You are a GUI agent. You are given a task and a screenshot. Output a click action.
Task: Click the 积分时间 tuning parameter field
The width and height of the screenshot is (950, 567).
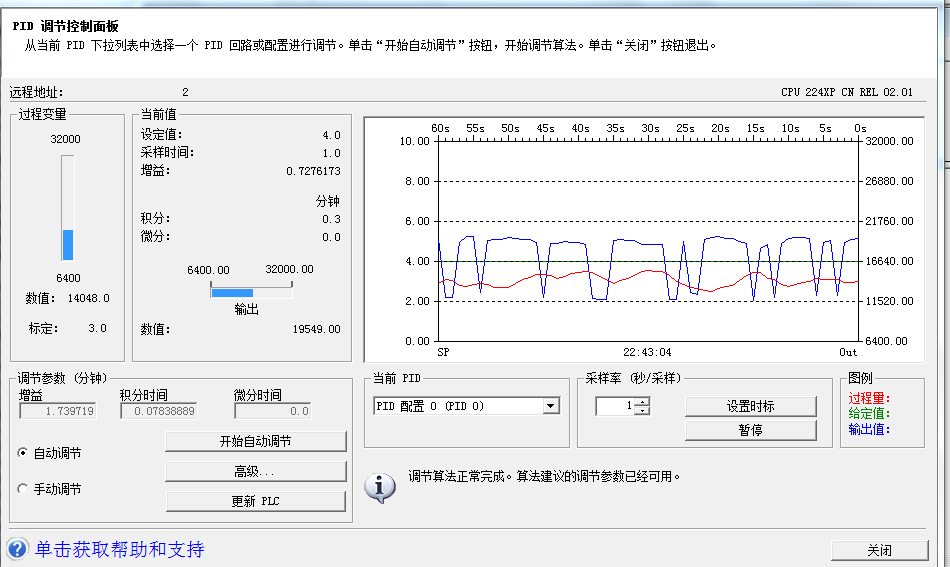159,411
